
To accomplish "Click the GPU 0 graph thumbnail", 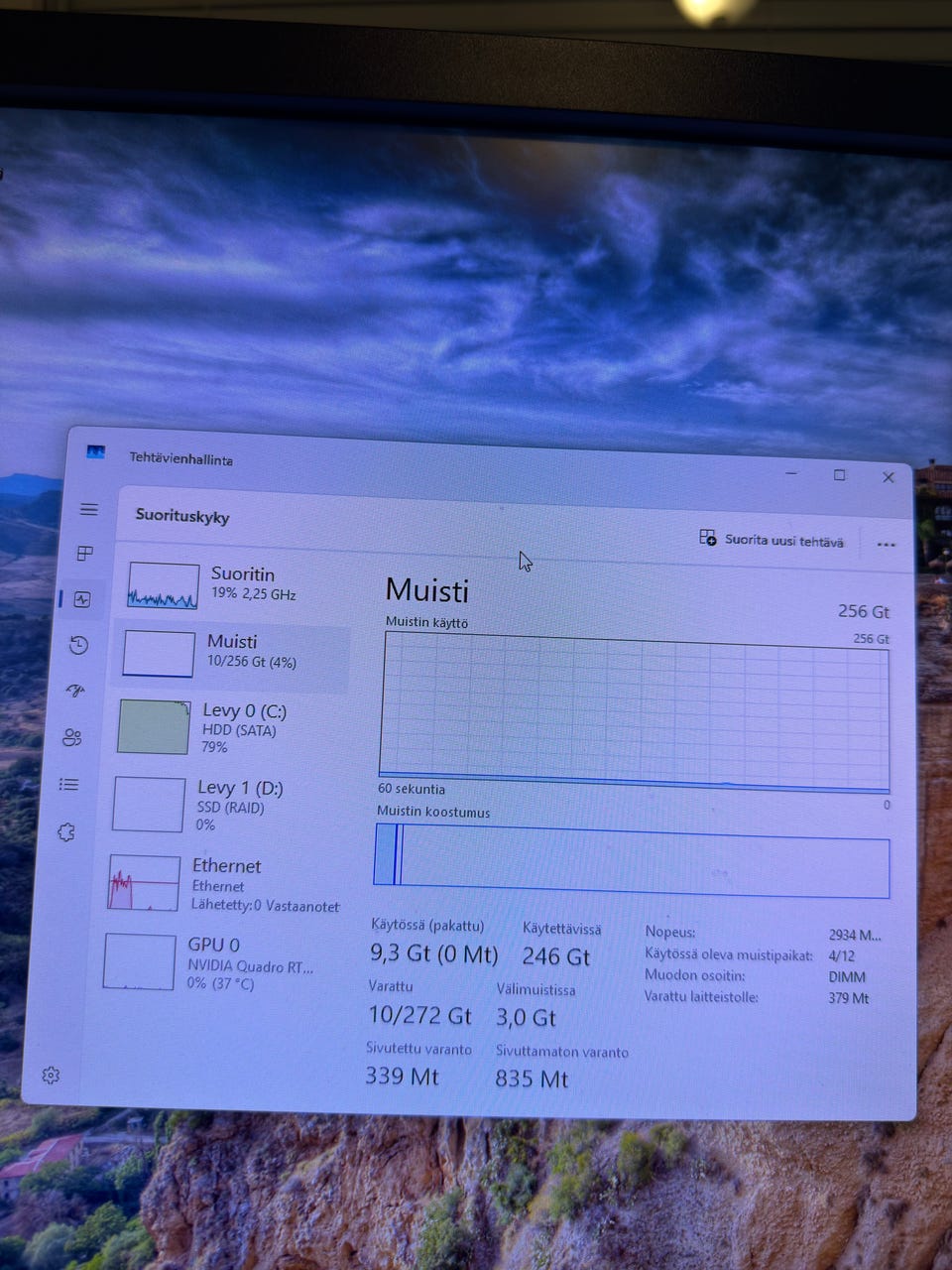I will tap(139, 961).
